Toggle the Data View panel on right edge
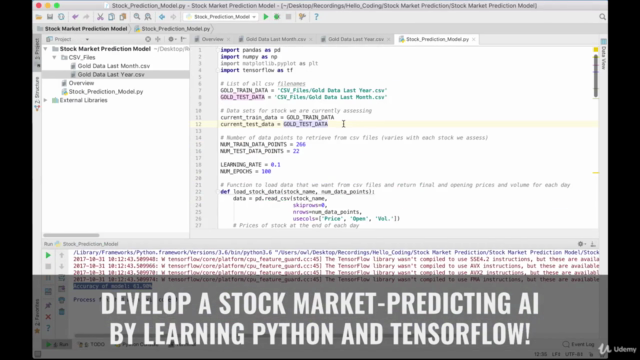The image size is (640, 360). point(603,55)
